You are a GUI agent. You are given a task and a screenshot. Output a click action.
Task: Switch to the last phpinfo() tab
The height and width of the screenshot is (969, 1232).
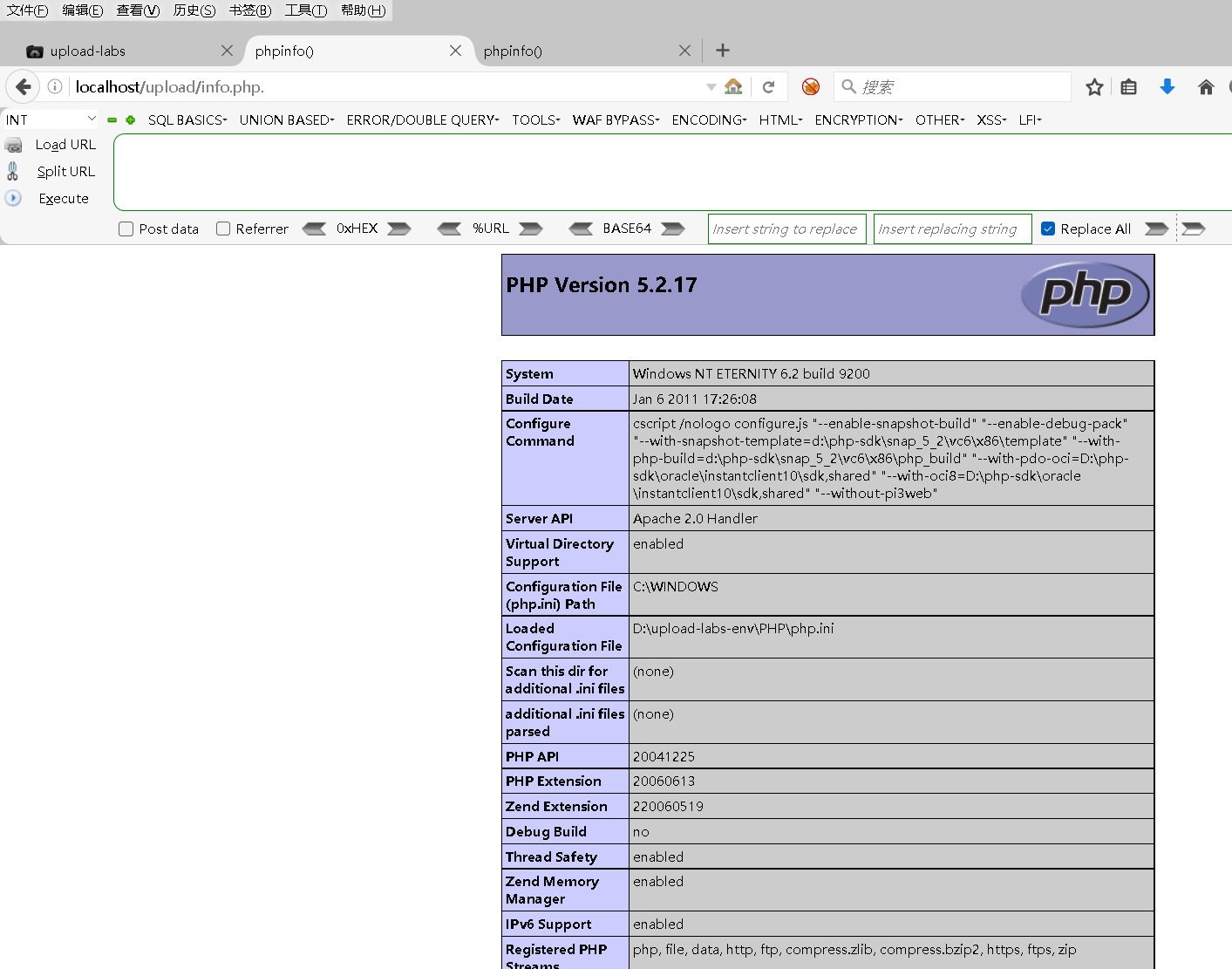(588, 51)
